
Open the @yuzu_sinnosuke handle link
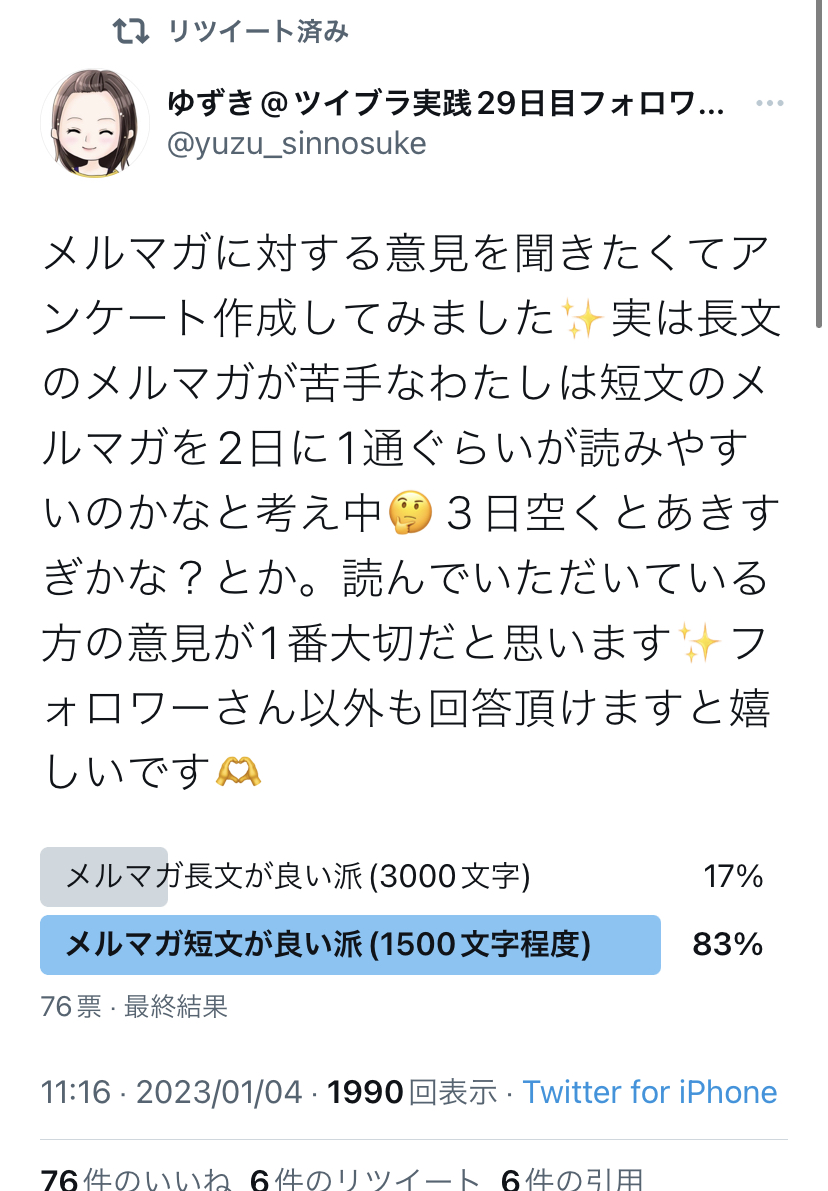(x=296, y=144)
